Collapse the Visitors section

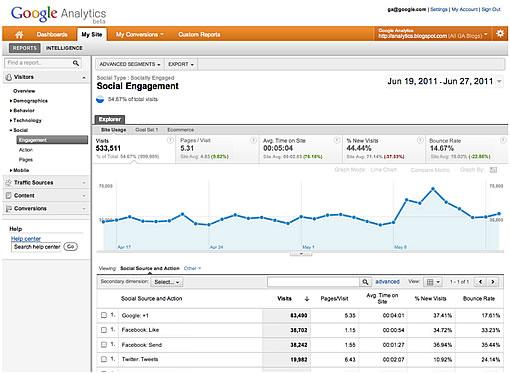coord(84,77)
